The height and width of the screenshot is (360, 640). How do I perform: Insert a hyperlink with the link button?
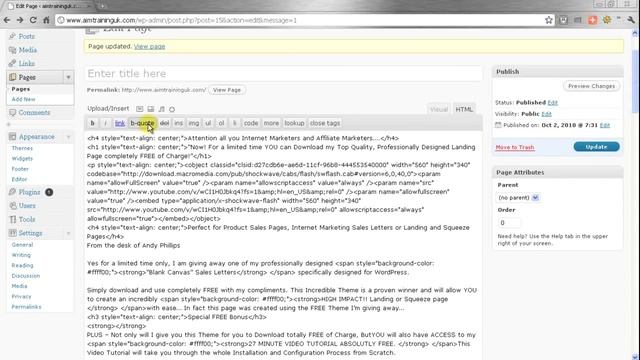point(120,123)
